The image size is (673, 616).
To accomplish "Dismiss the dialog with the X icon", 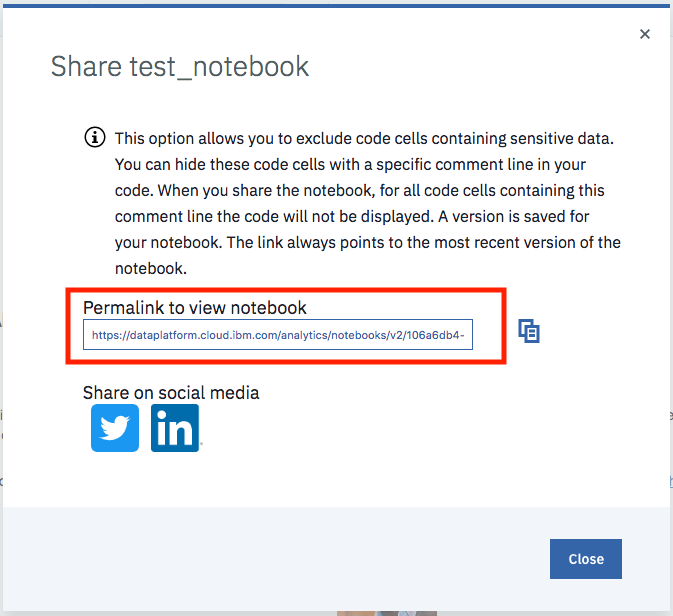I will [x=645, y=34].
